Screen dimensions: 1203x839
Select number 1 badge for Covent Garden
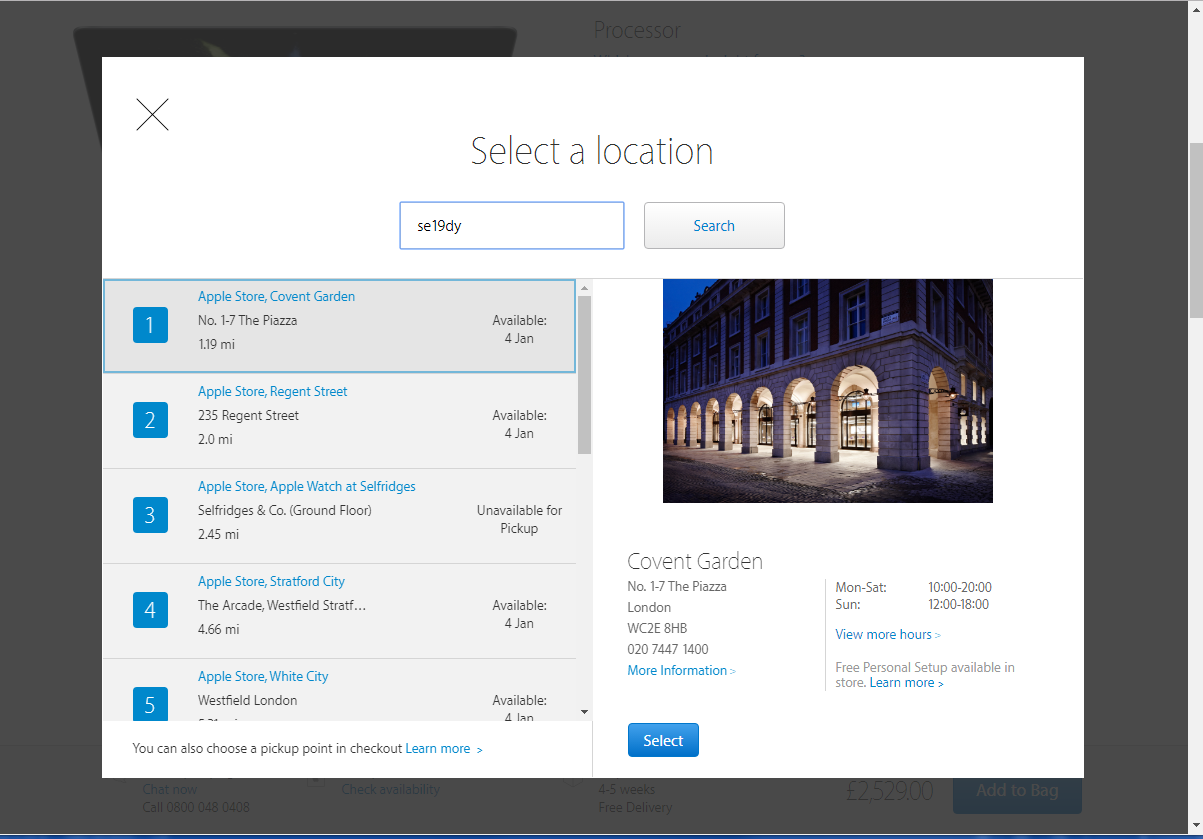(x=150, y=325)
